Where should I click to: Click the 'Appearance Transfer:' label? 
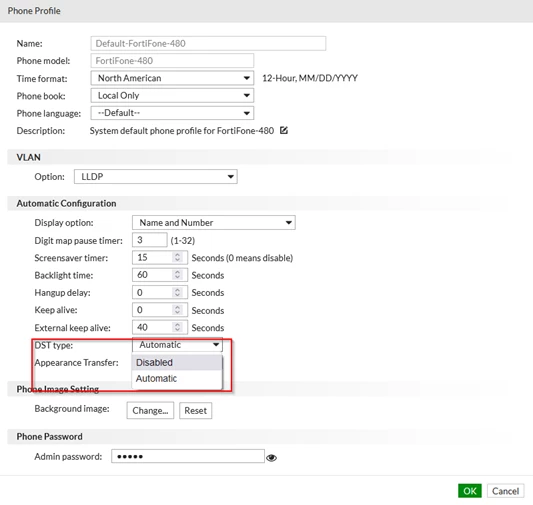76,363
